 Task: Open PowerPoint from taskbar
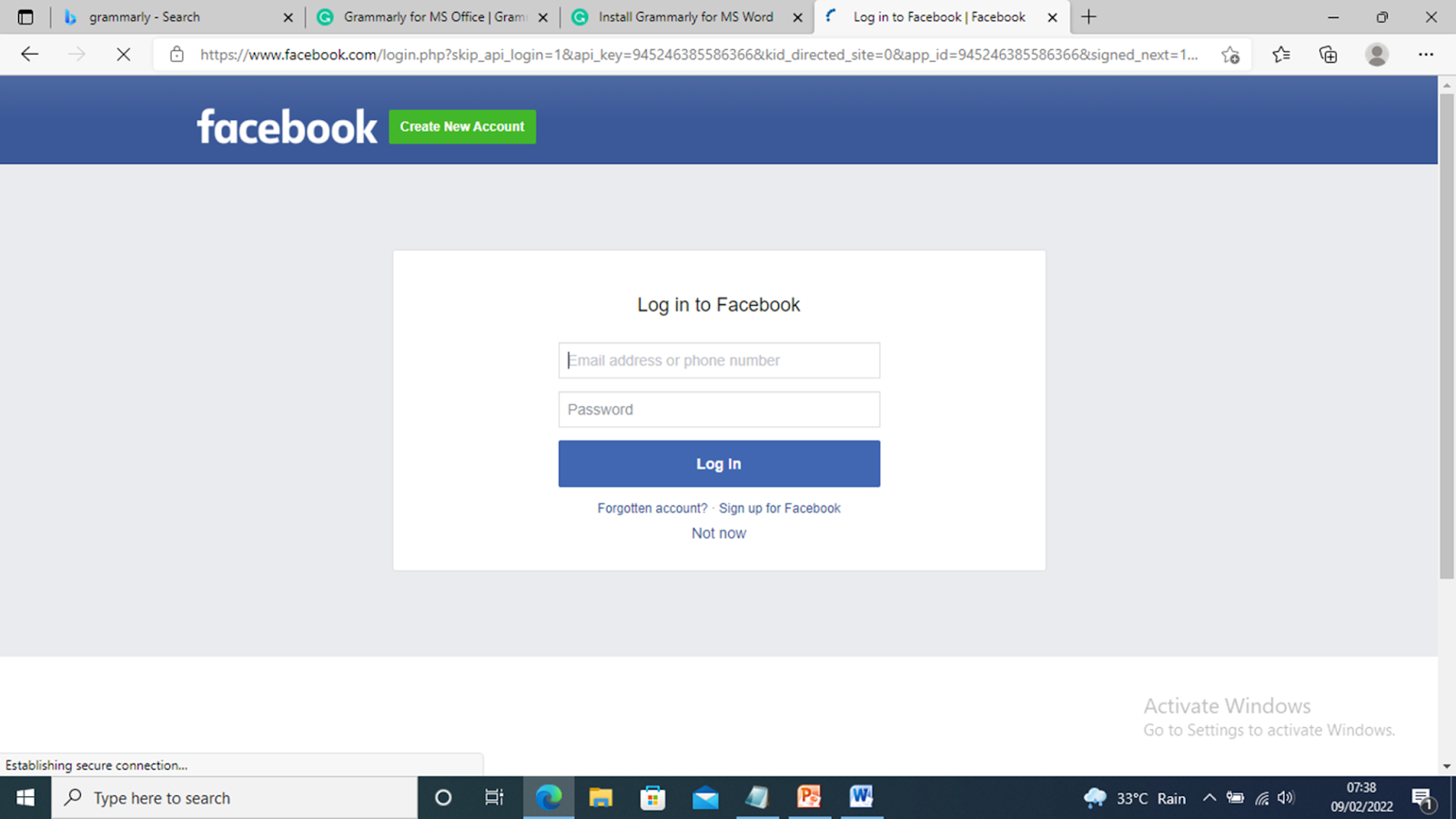[x=809, y=798]
